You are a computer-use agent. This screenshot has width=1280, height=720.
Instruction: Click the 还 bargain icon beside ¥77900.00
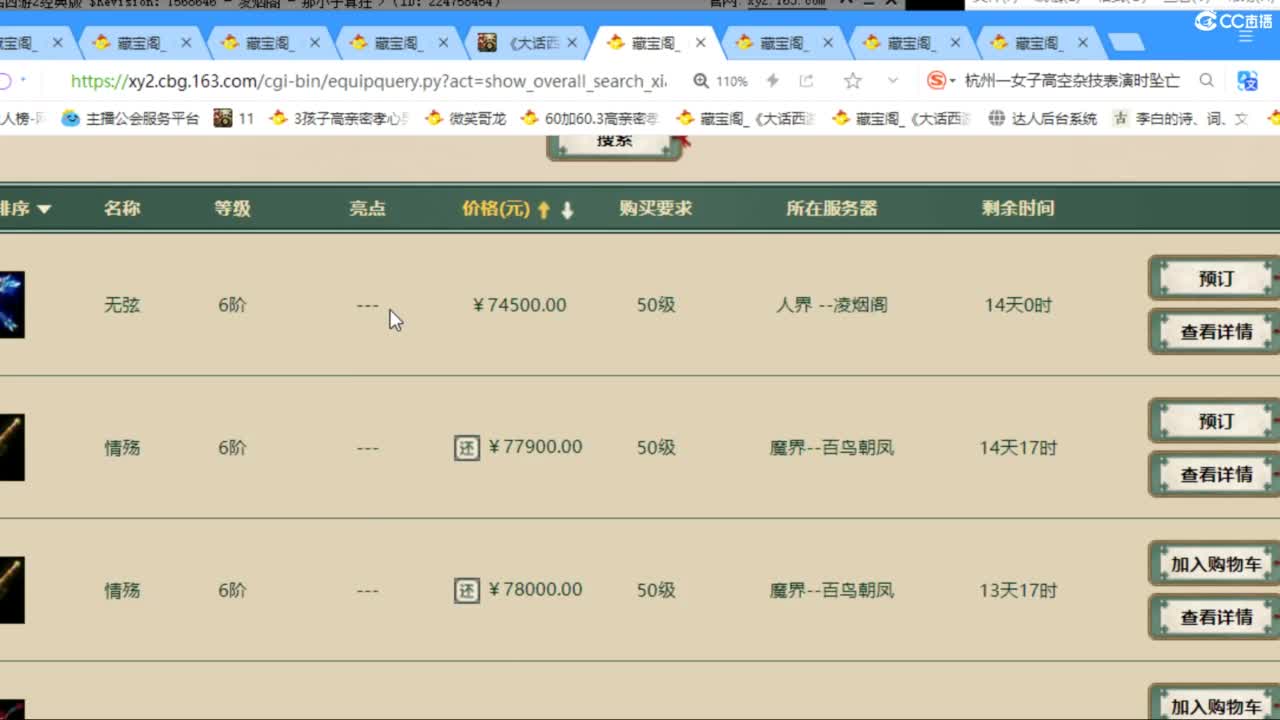(x=467, y=447)
